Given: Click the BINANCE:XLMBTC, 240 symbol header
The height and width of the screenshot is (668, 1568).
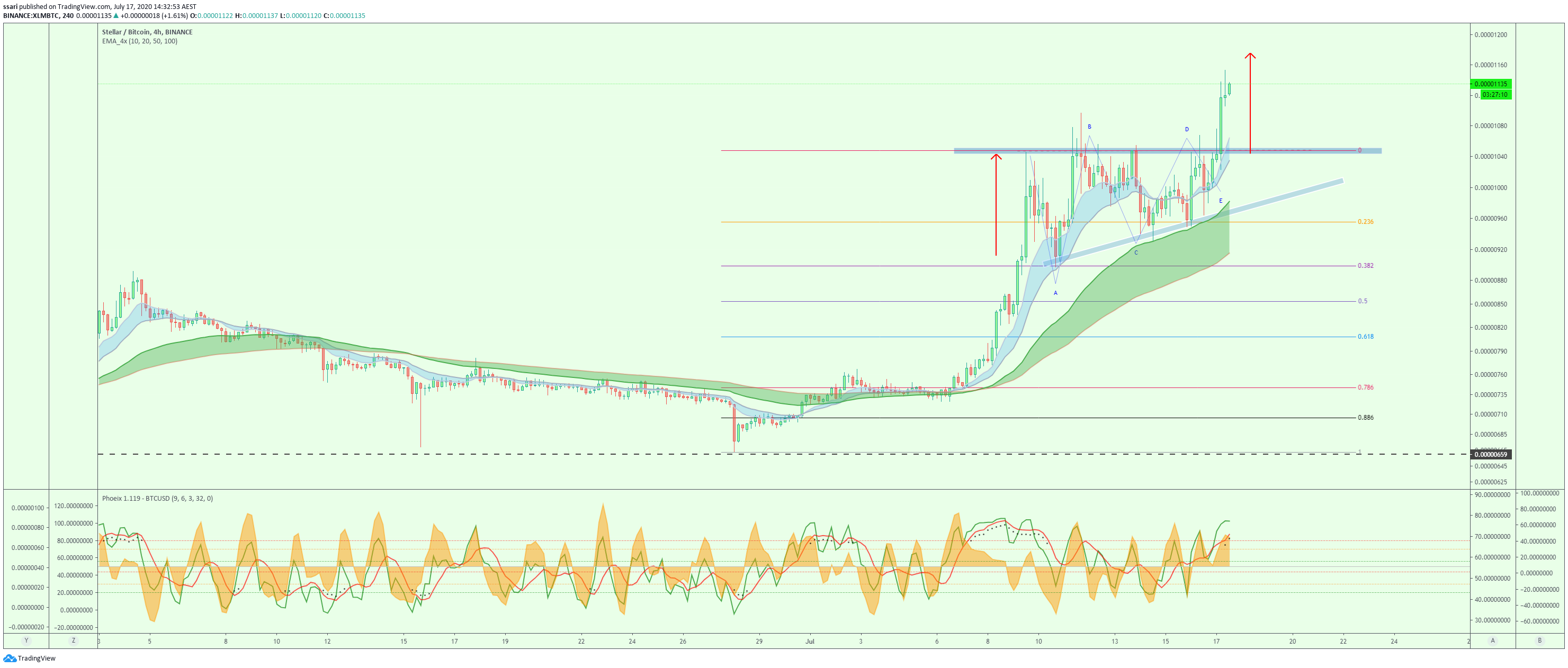Looking at the screenshot, I should tap(38, 16).
